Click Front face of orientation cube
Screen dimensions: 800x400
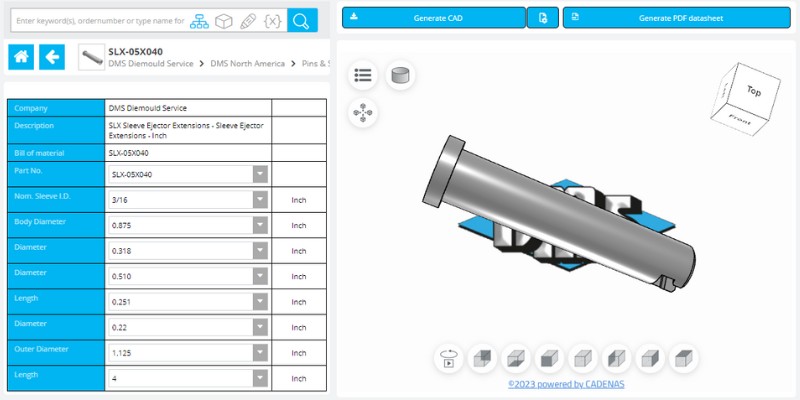[740, 120]
